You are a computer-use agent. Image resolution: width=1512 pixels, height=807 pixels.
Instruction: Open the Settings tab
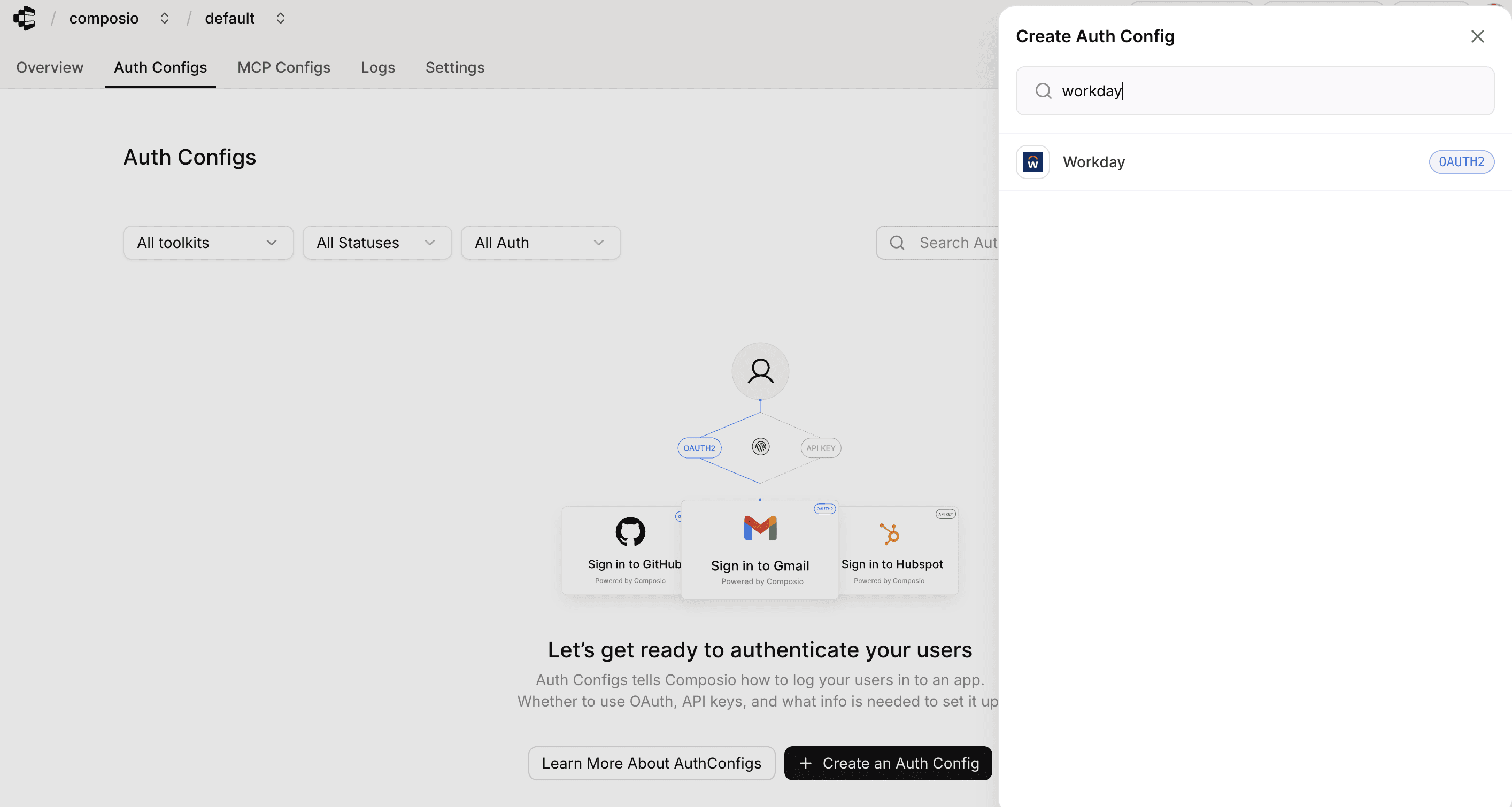coord(454,67)
